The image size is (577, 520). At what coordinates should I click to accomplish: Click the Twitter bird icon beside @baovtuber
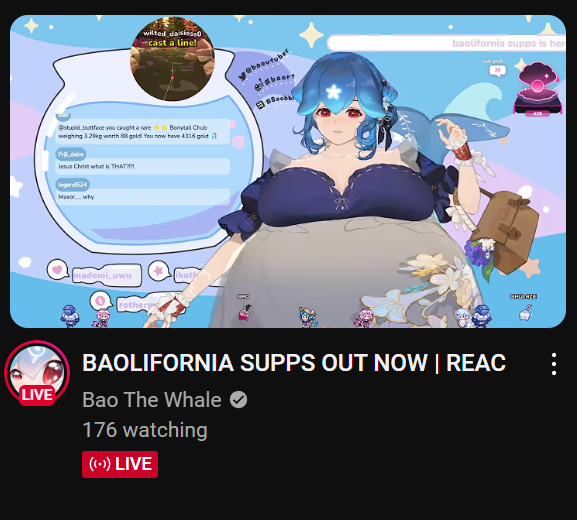[242, 76]
